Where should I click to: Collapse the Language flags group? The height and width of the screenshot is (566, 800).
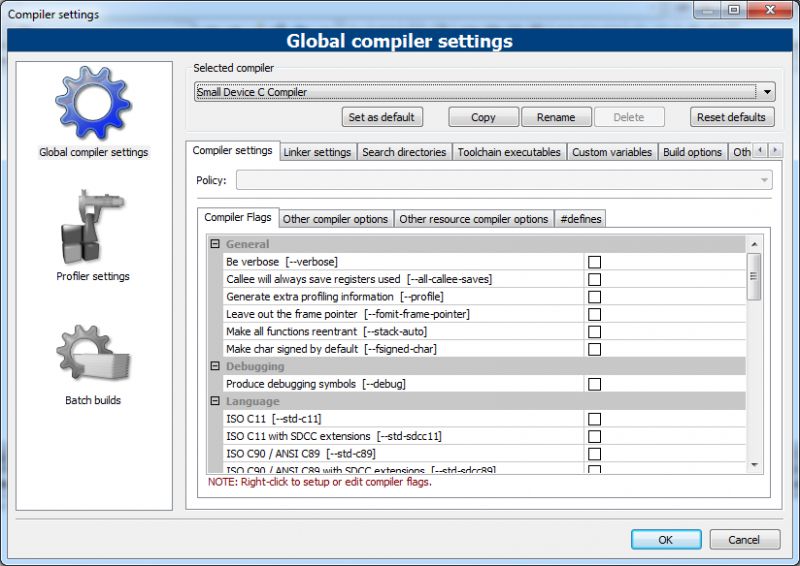pos(215,401)
